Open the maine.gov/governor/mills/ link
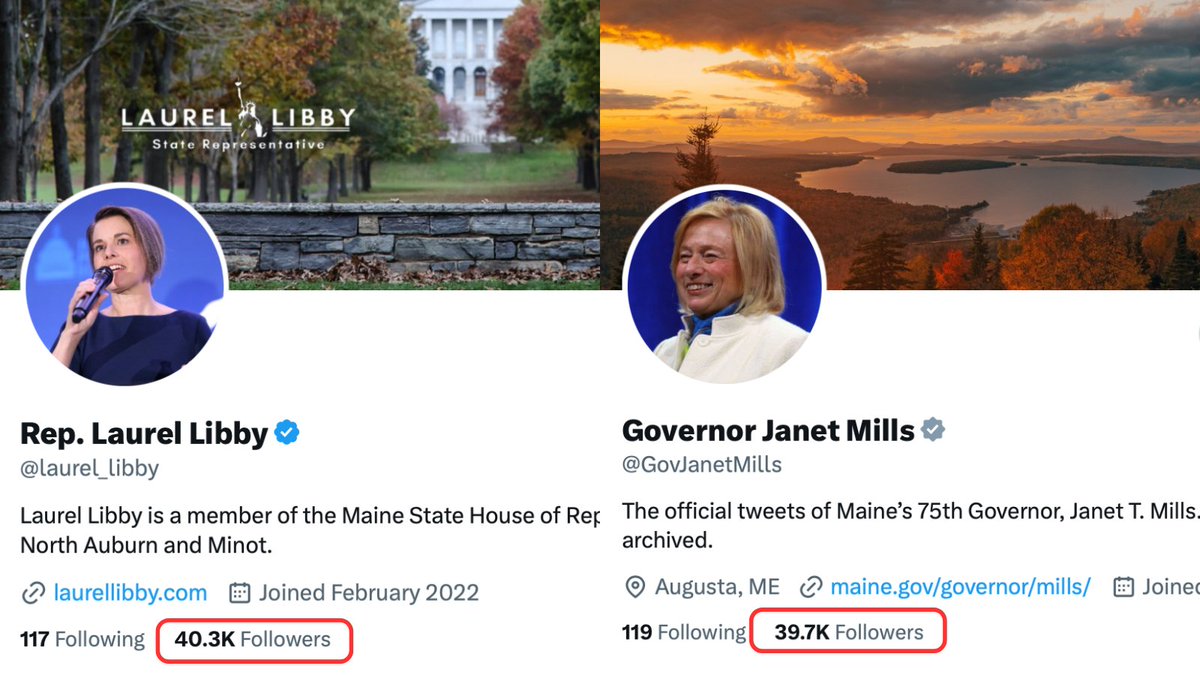1200x675 pixels. (x=960, y=587)
